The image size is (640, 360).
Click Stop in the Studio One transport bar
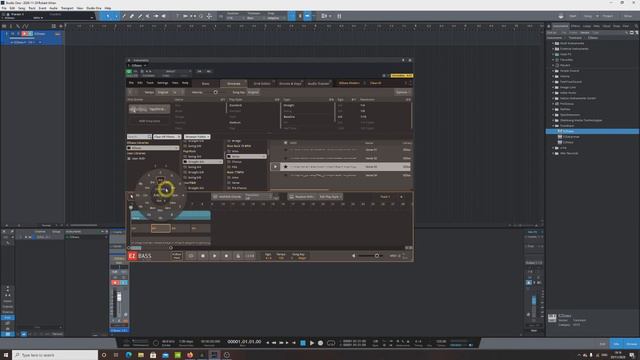tap(303, 343)
